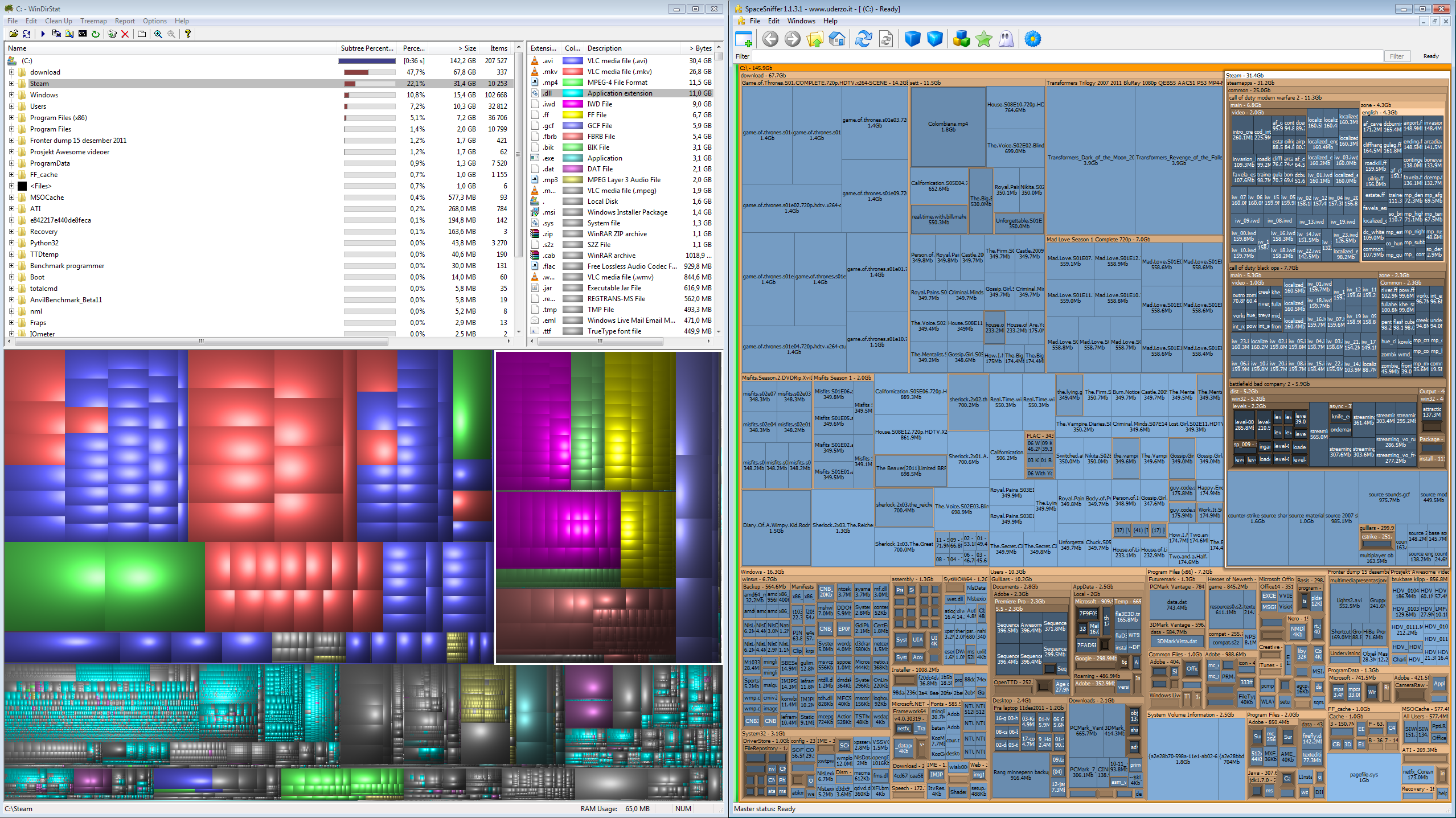Screen dimensions: 1456x818
Task: Click the green star icon in SpaceSniffer
Action: 984,39
